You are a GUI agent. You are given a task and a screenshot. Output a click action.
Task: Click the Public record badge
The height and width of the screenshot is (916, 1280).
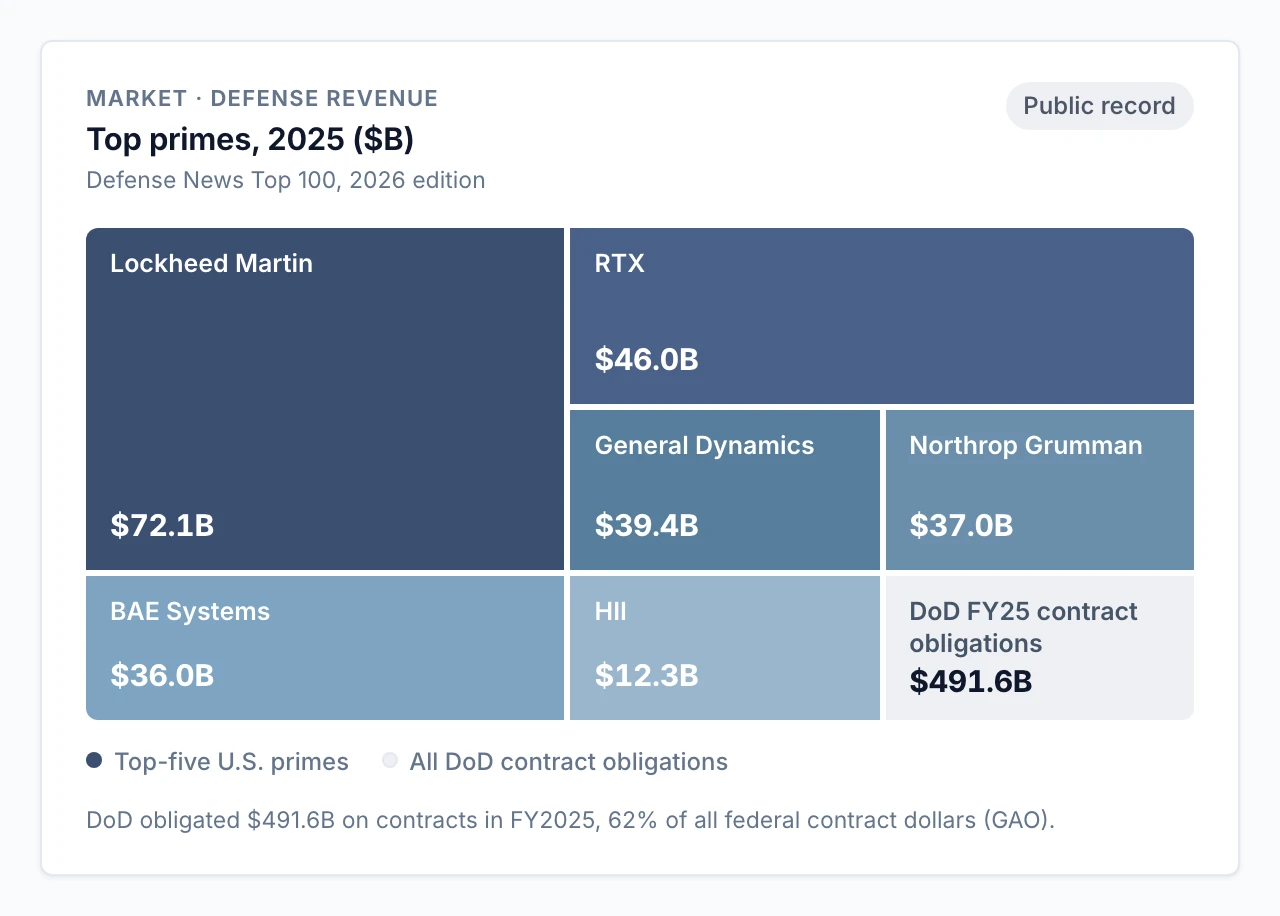1099,106
